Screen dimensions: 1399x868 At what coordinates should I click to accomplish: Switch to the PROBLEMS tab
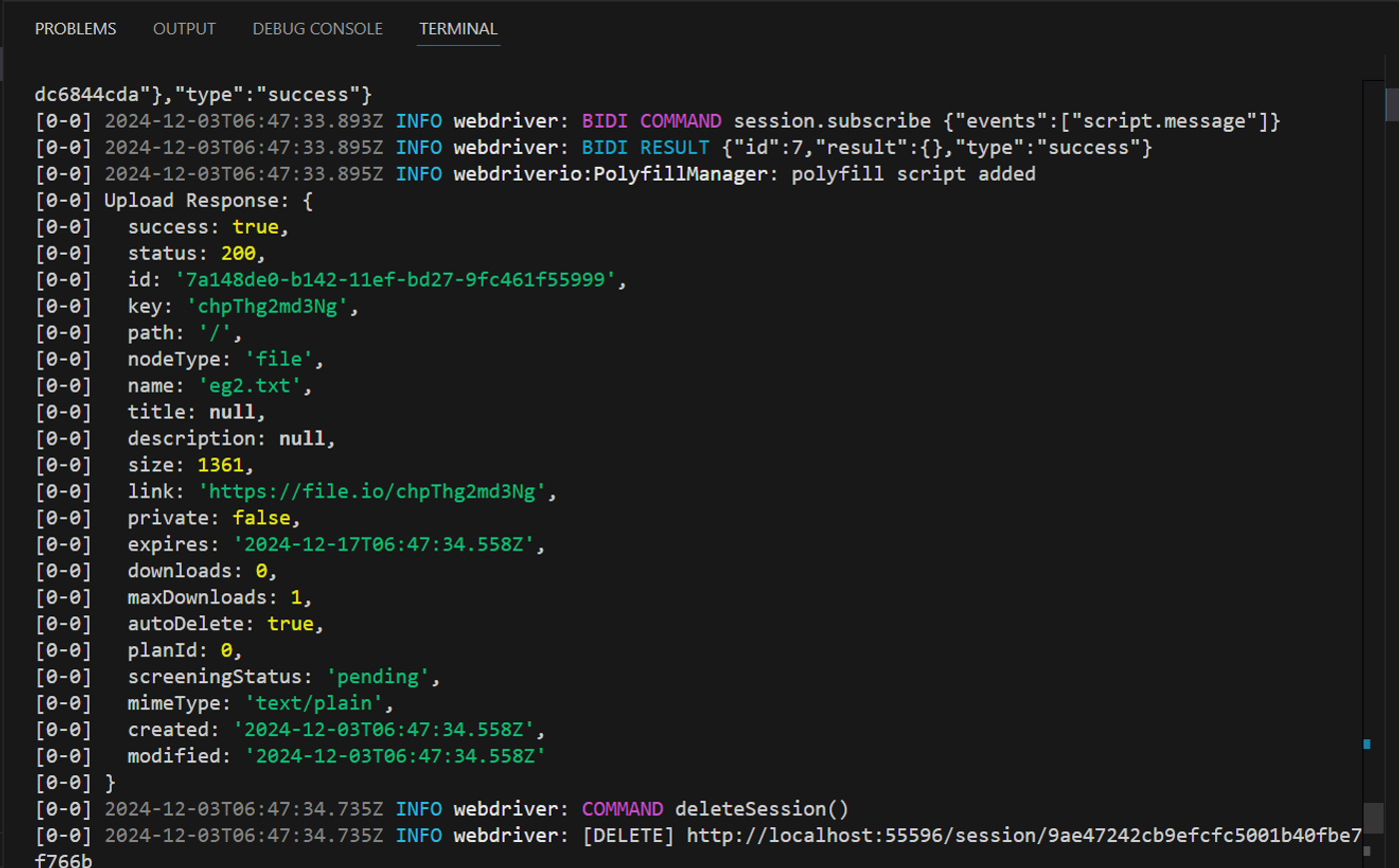[75, 29]
